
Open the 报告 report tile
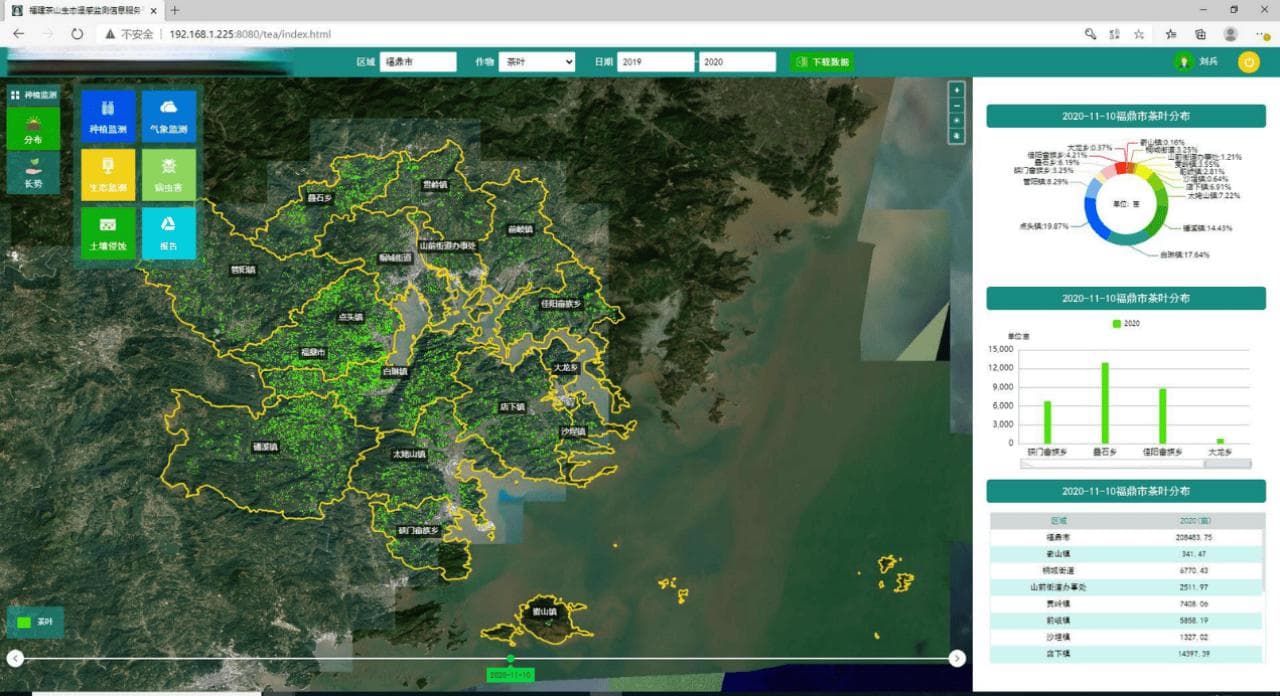pyautogui.click(x=168, y=233)
